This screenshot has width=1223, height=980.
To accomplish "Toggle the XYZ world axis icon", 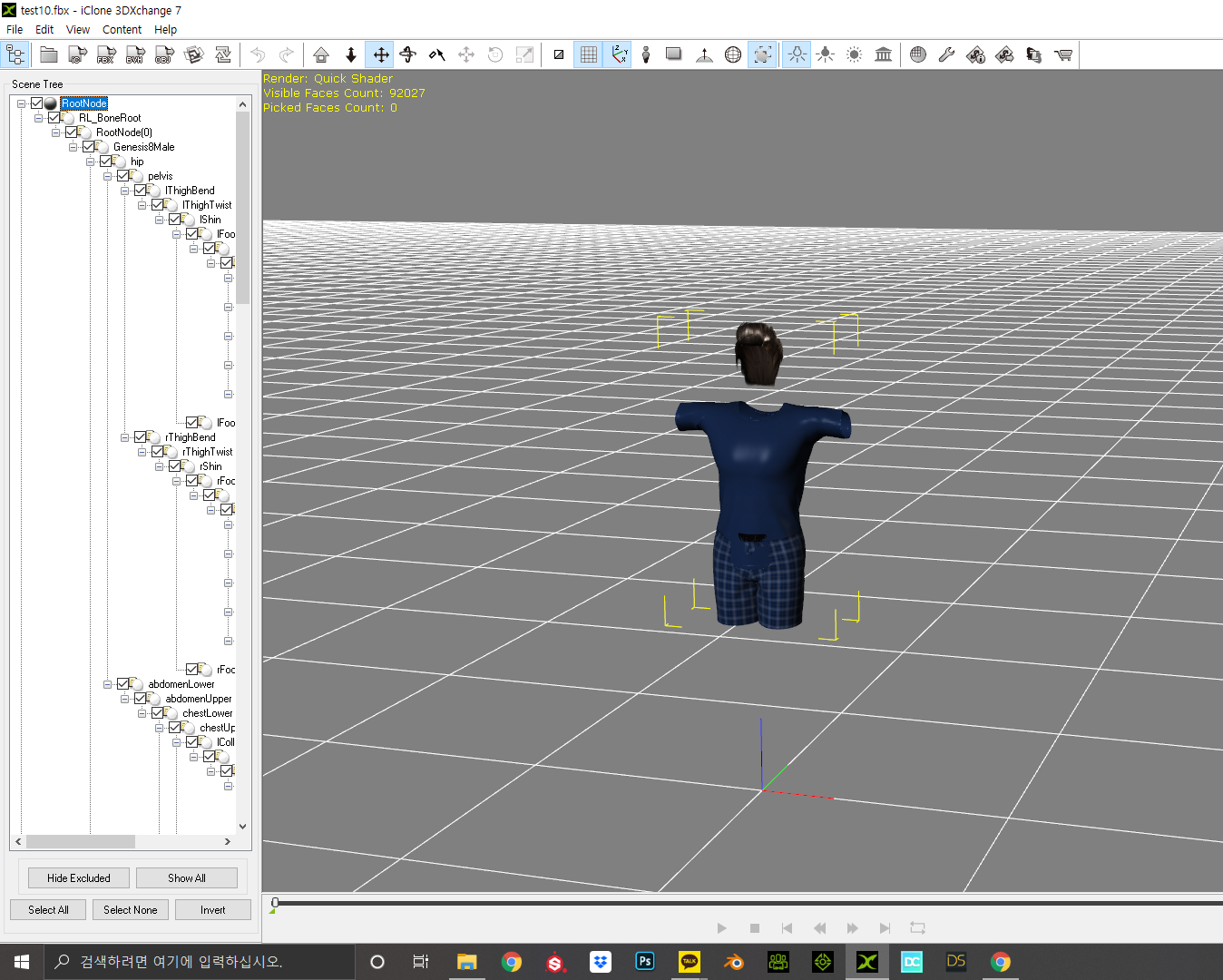I will click(619, 55).
